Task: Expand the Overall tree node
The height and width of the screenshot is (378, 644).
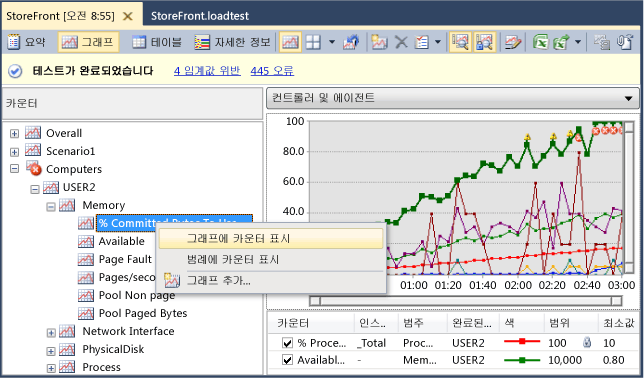Action: 14,133
